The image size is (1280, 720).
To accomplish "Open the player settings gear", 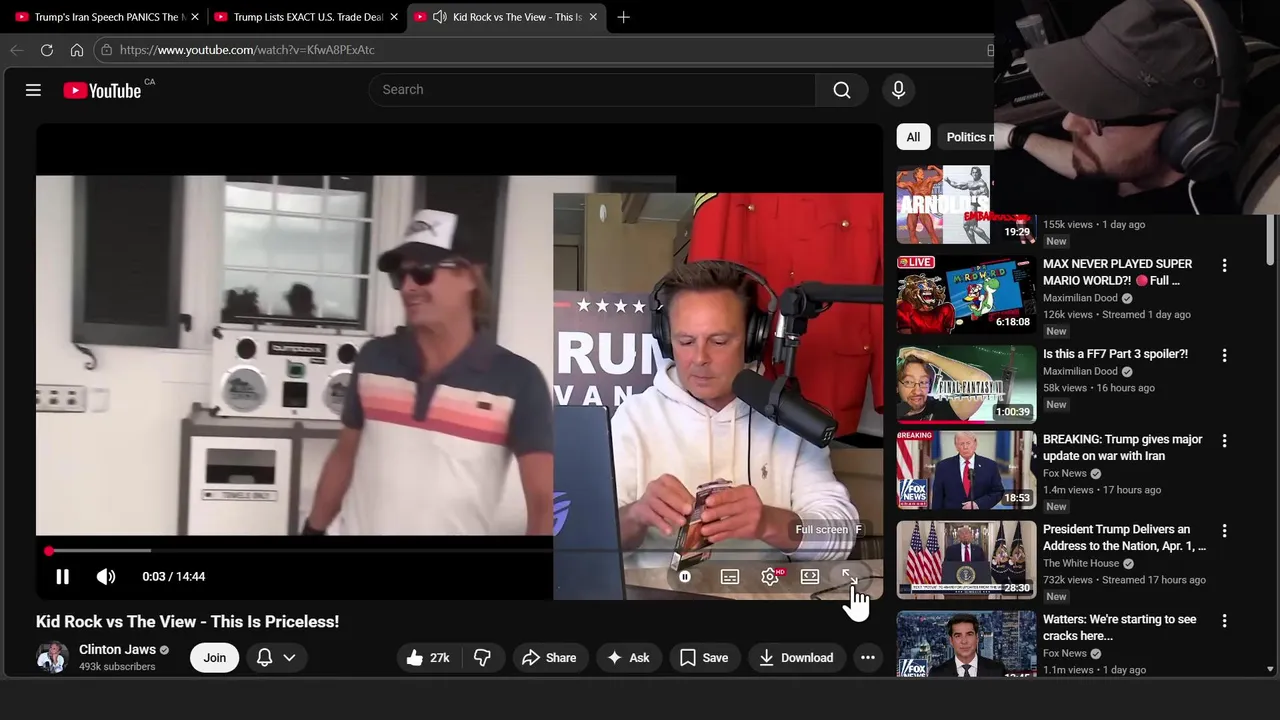I will click(770, 576).
